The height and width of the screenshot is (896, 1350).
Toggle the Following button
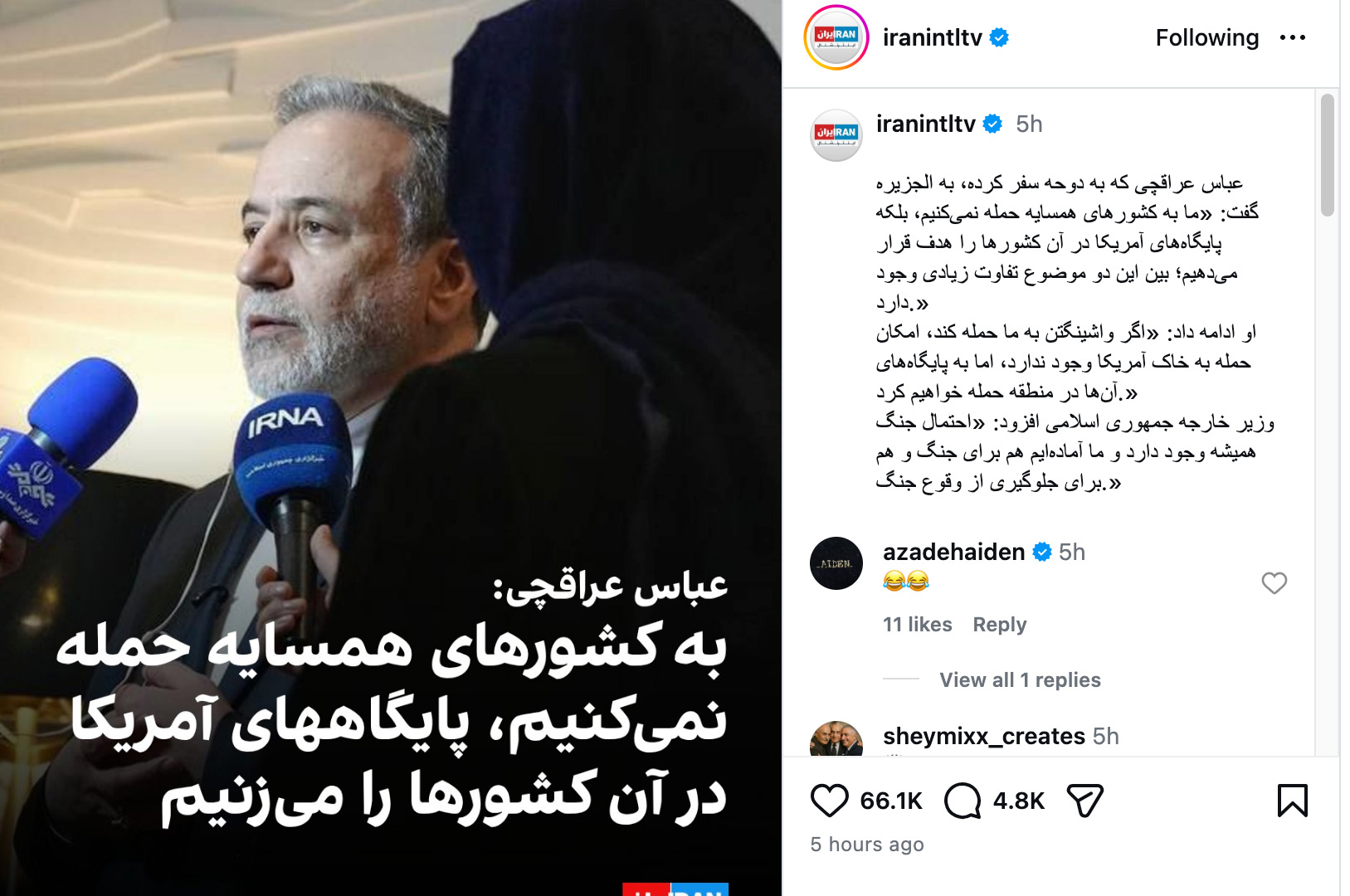tap(1207, 37)
